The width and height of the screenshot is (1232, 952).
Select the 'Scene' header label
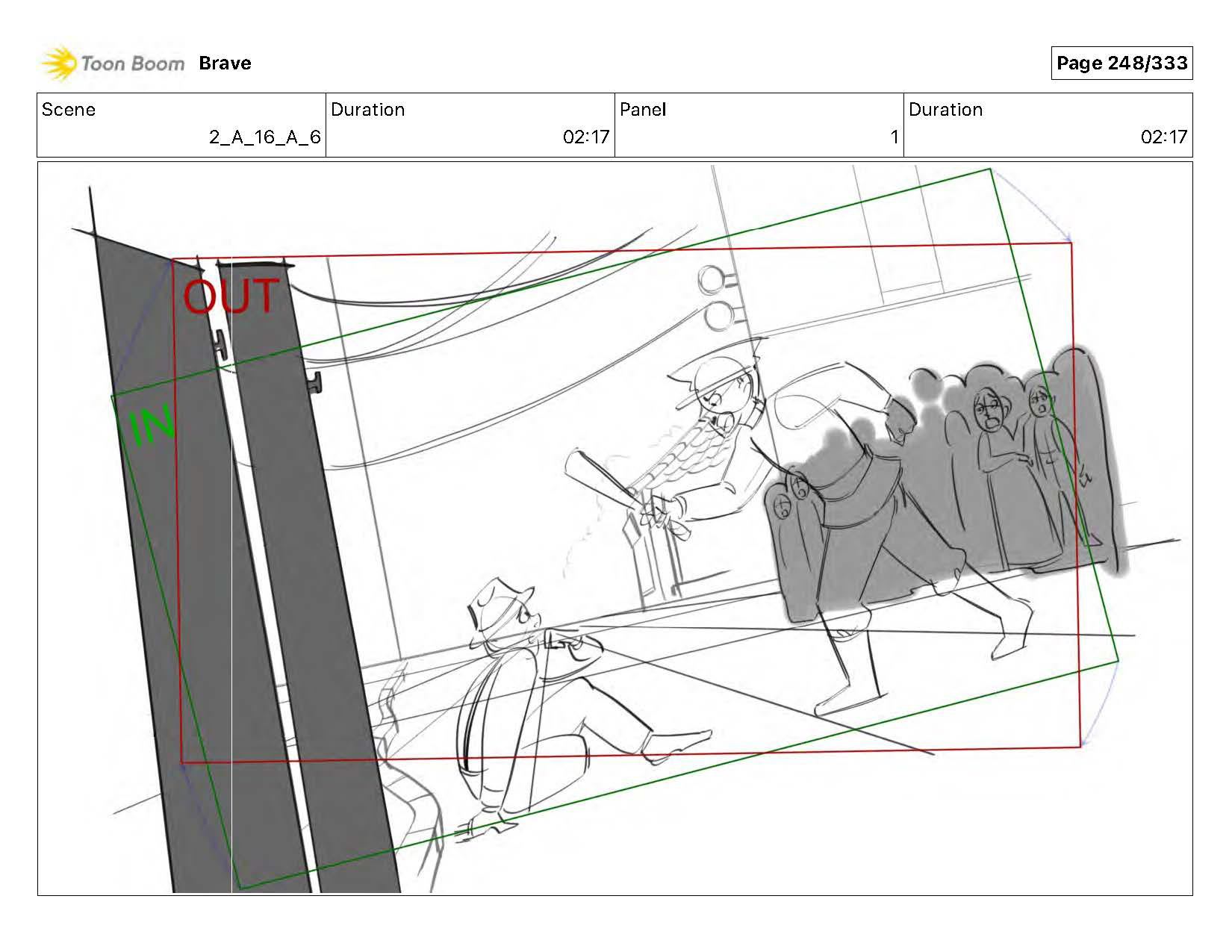coord(69,110)
